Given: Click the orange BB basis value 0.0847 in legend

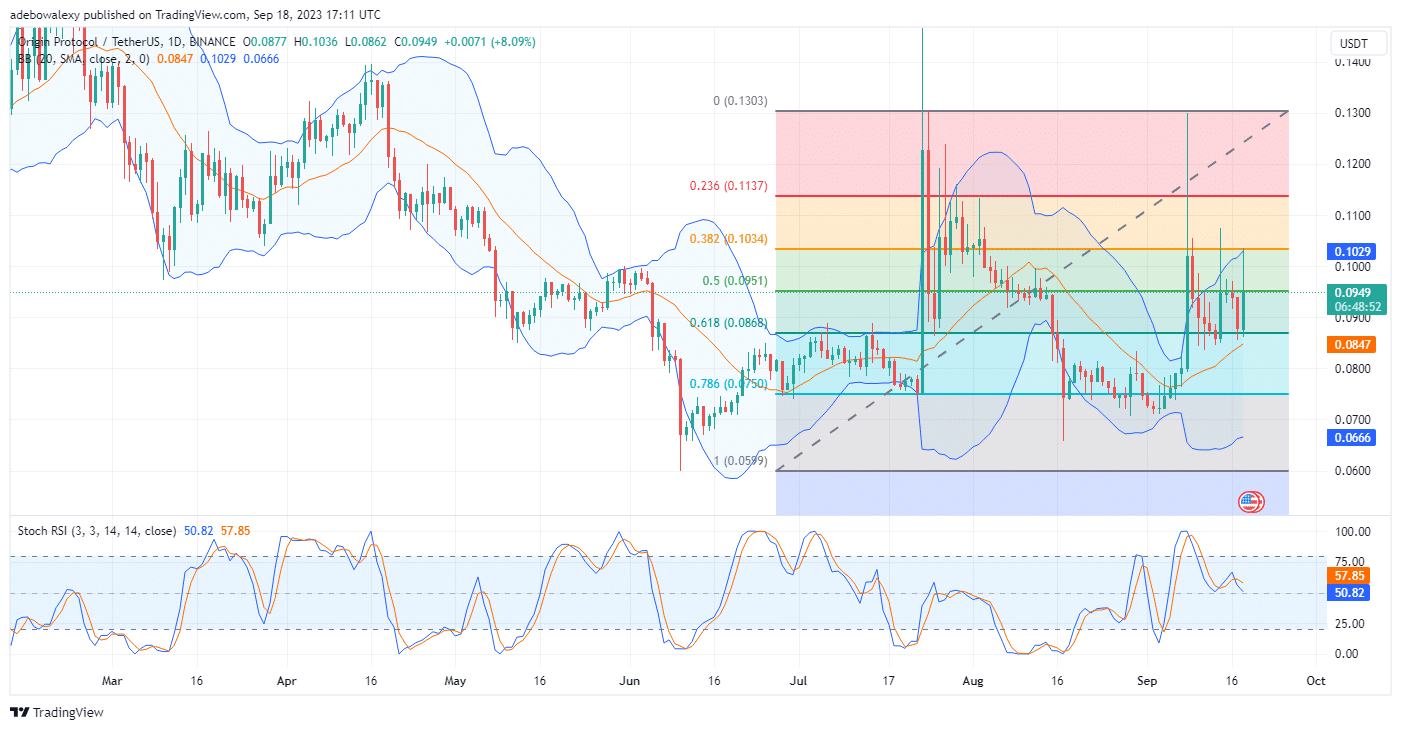Looking at the screenshot, I should pyautogui.click(x=177, y=59).
